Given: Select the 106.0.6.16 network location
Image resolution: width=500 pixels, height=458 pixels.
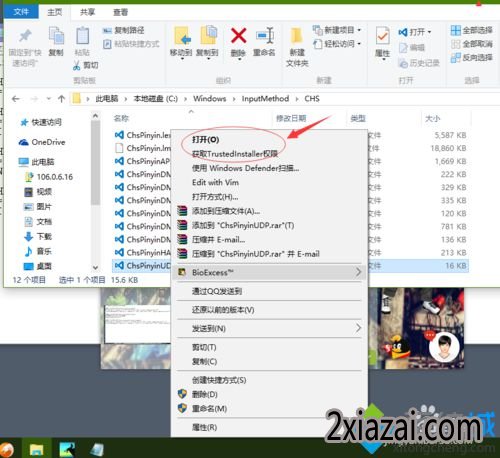Looking at the screenshot, I should (49, 177).
